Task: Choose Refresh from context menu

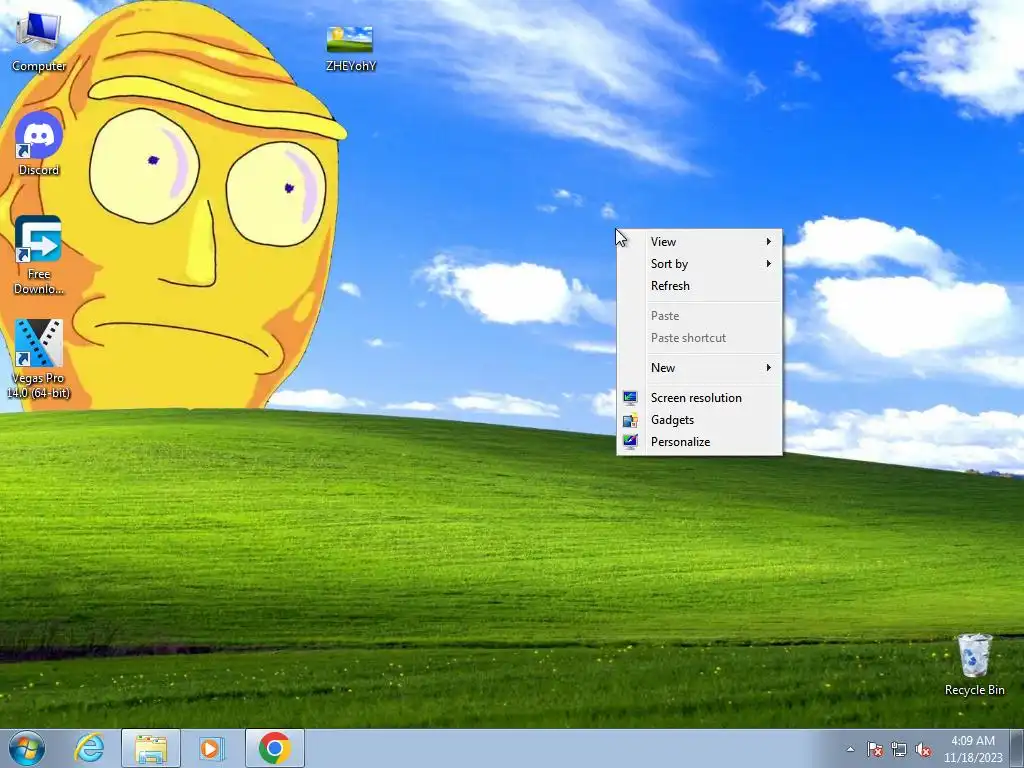Action: click(x=699, y=286)
